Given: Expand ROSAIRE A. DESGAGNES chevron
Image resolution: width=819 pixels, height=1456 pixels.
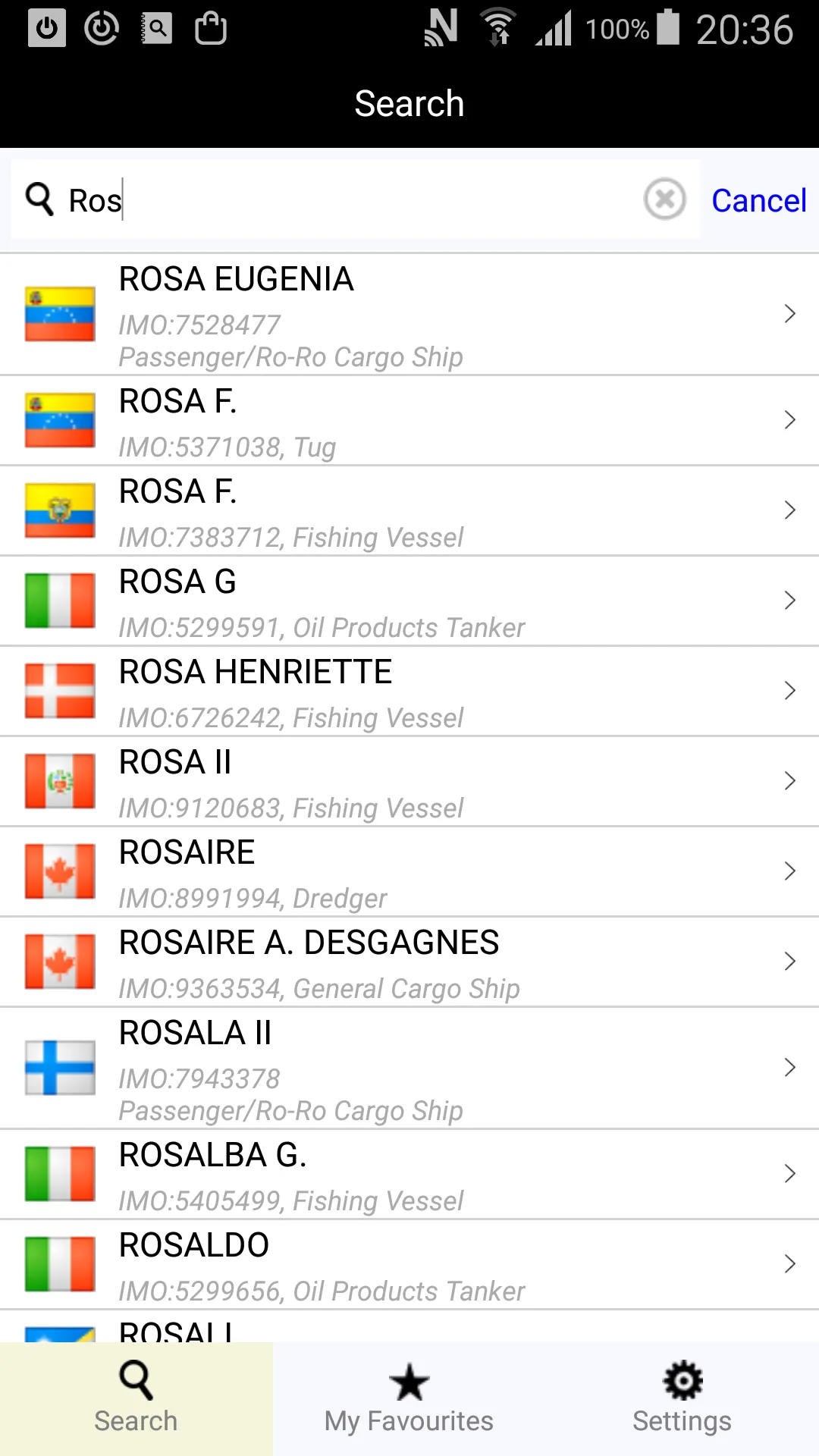Looking at the screenshot, I should tap(789, 962).
